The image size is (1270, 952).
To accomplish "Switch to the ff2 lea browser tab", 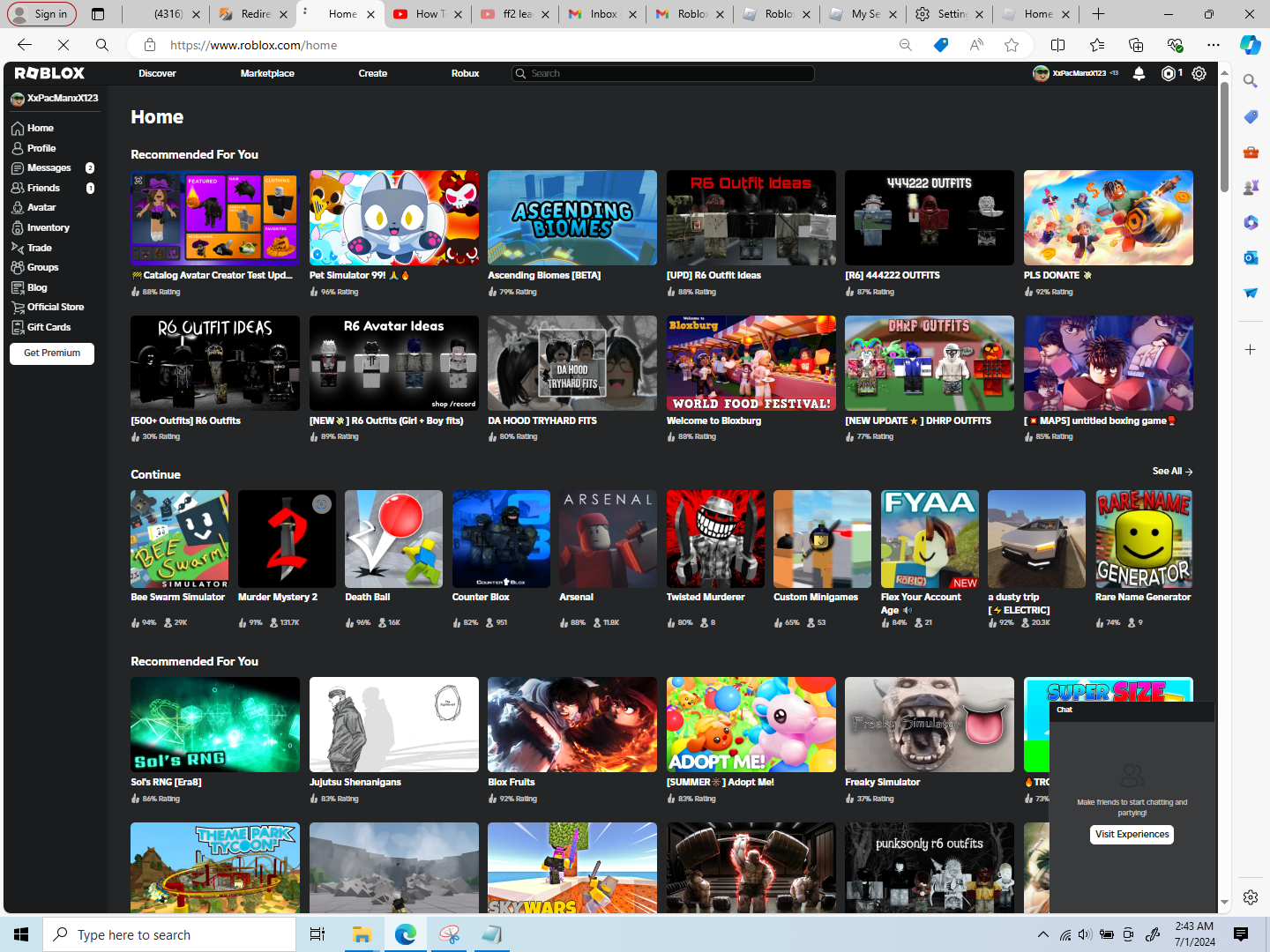I will tap(514, 14).
